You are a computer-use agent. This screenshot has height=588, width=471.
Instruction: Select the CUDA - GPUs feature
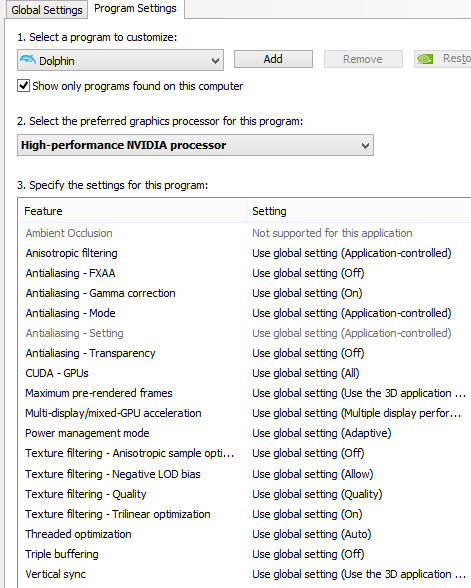57,373
